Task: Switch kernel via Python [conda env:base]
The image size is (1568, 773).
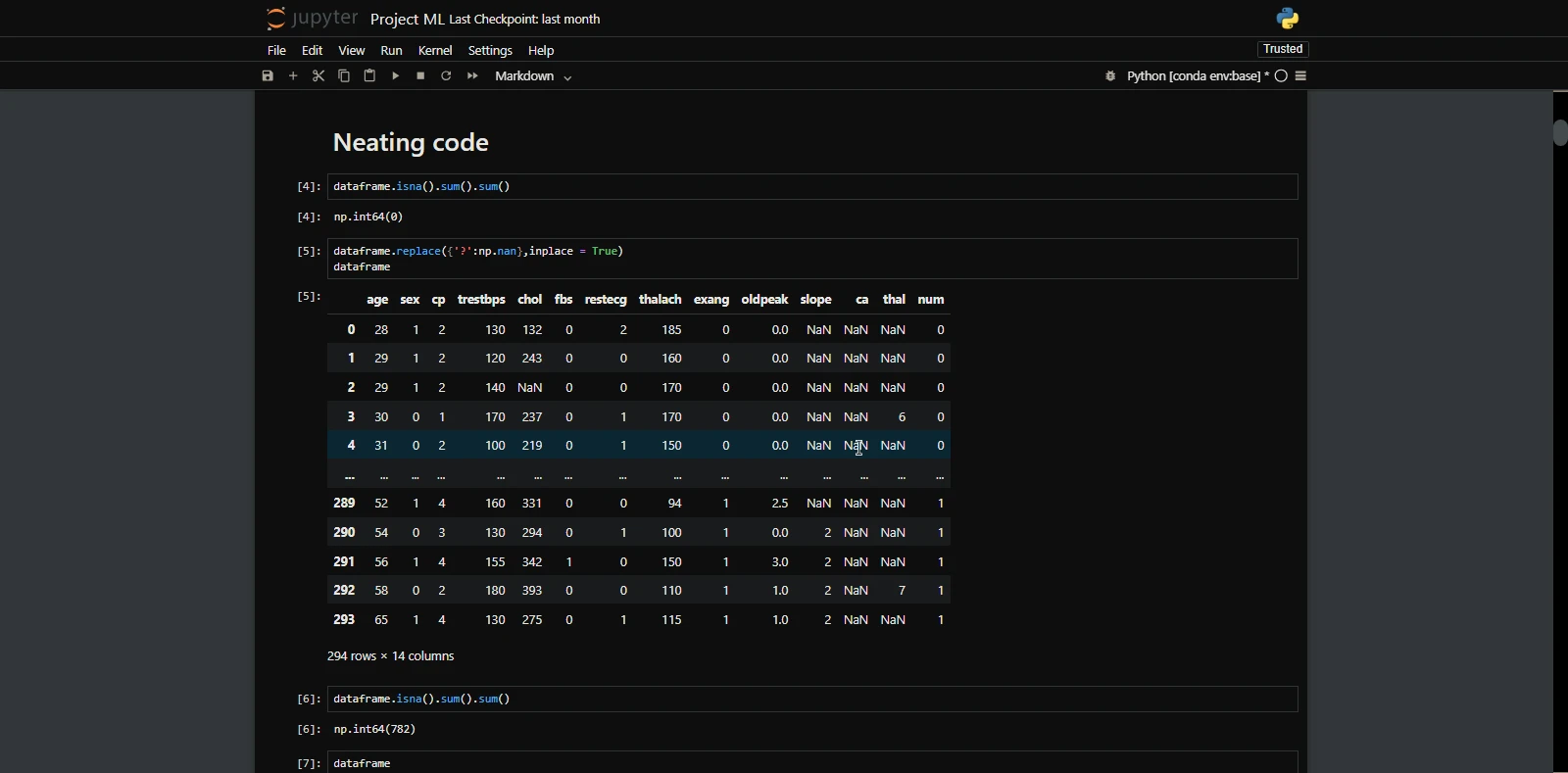Action: pyautogui.click(x=1196, y=76)
